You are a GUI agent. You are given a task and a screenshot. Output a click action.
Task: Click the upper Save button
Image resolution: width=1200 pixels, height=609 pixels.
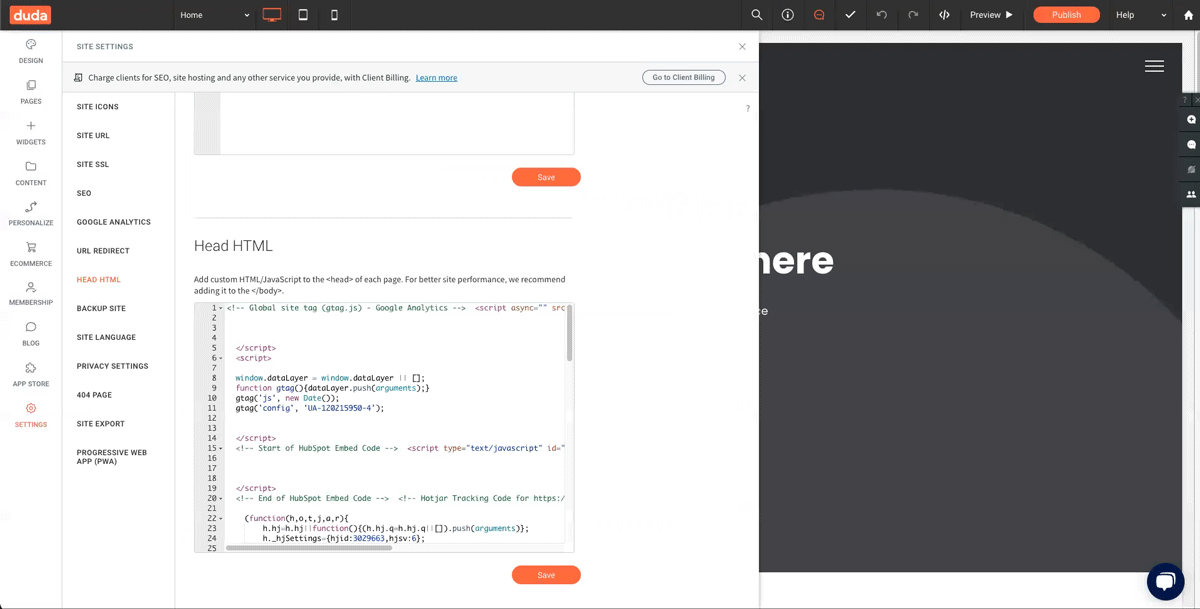click(546, 177)
